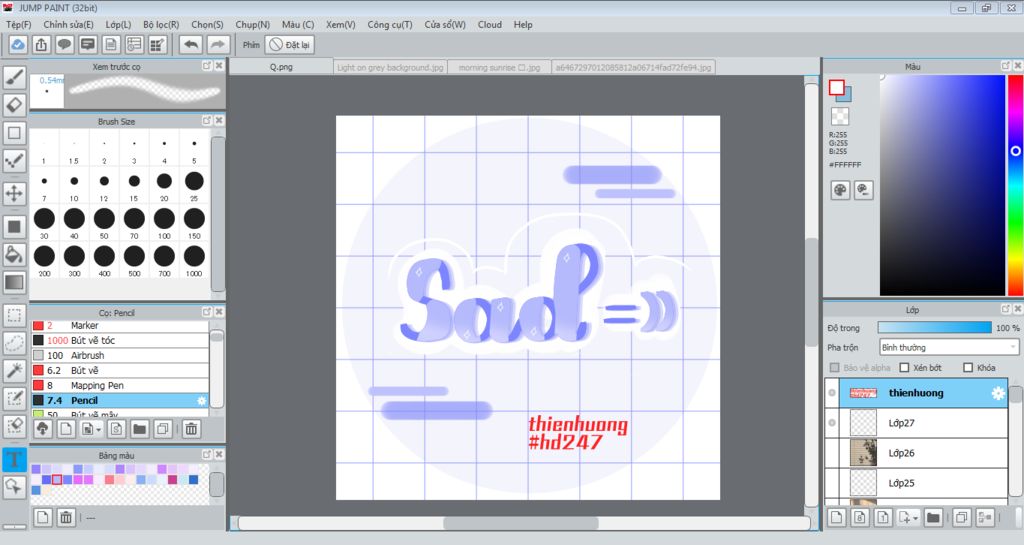Delete palette color using trash icon
This screenshot has height=545, width=1024.
tap(66, 518)
